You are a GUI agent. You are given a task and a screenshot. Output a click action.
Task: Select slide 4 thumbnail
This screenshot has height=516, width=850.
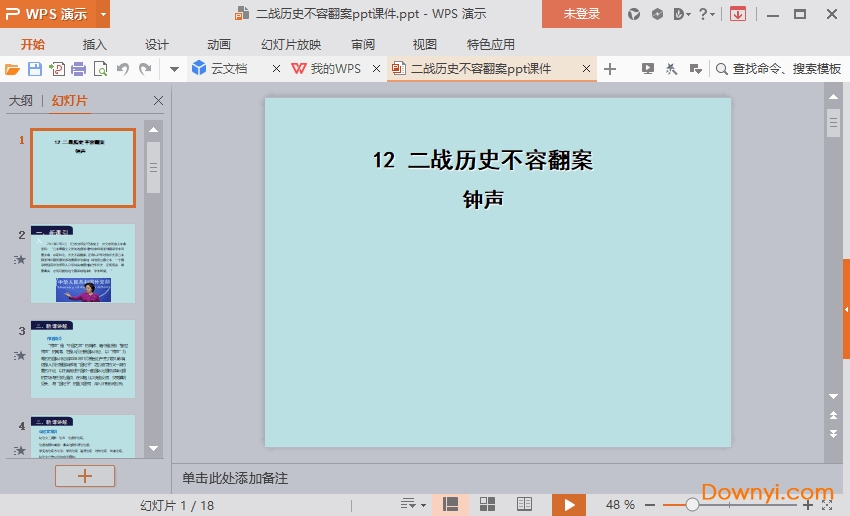pyautogui.click(x=83, y=436)
